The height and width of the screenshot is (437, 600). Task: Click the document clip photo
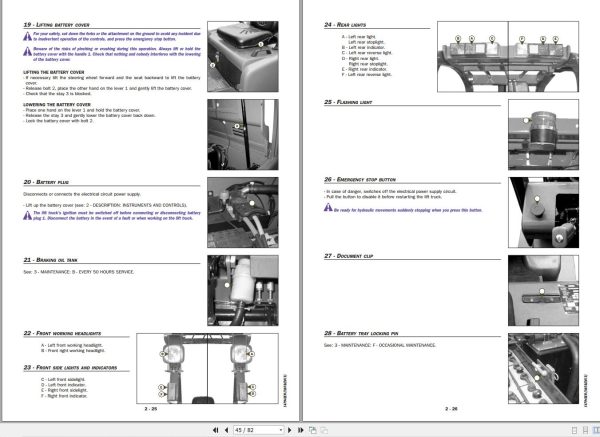pos(543,290)
